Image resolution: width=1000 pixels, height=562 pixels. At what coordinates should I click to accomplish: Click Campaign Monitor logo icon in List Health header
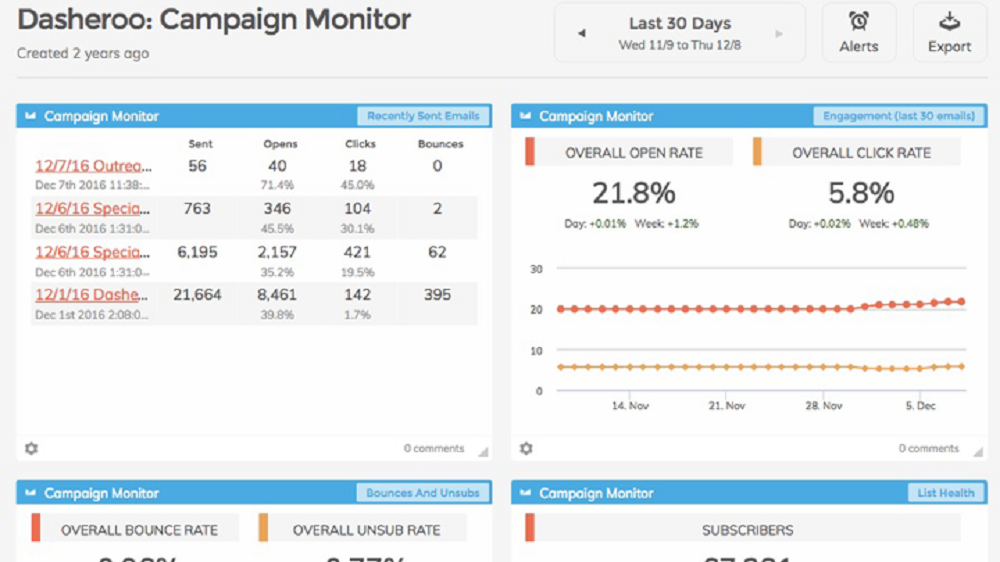(x=526, y=493)
